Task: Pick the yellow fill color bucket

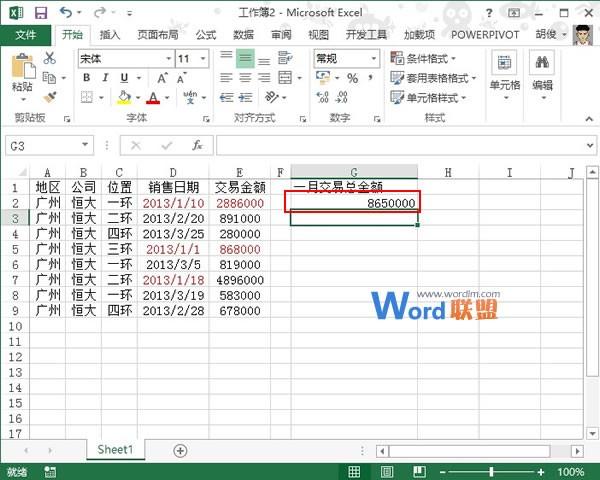Action: click(x=124, y=97)
